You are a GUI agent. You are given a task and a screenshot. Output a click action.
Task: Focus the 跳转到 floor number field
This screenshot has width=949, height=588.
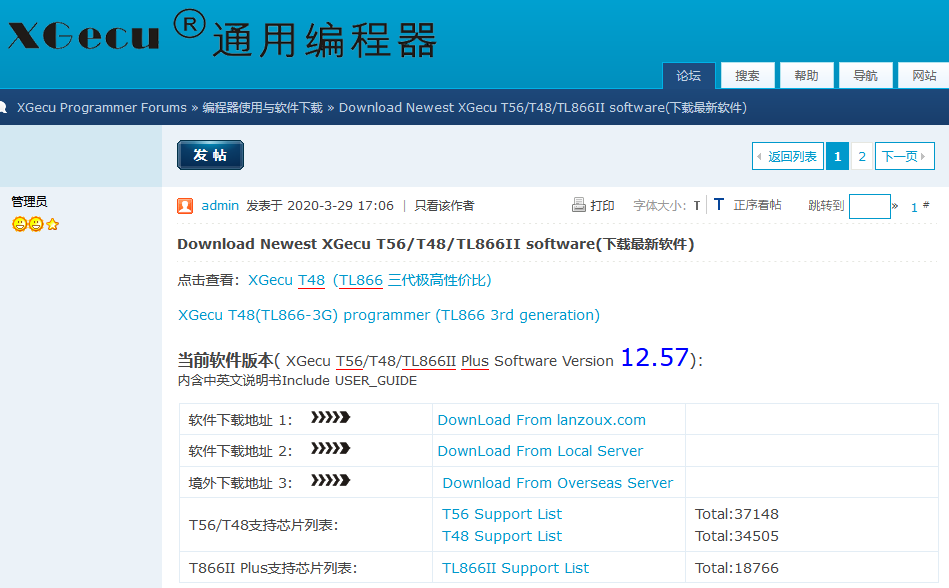pos(870,206)
